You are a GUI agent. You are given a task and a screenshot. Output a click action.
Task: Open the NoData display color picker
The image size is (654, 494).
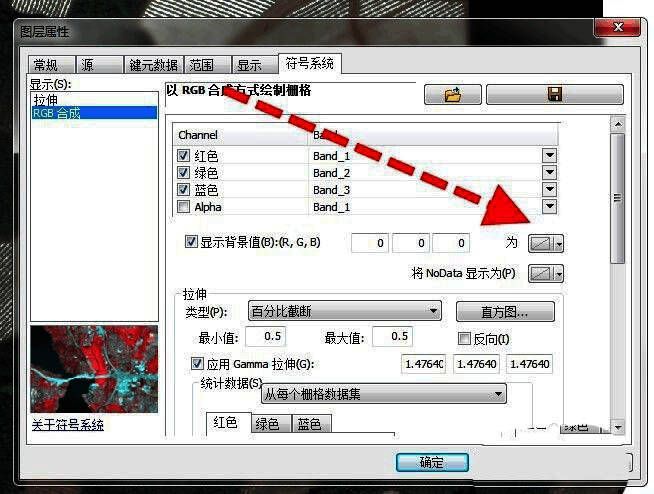coord(546,273)
